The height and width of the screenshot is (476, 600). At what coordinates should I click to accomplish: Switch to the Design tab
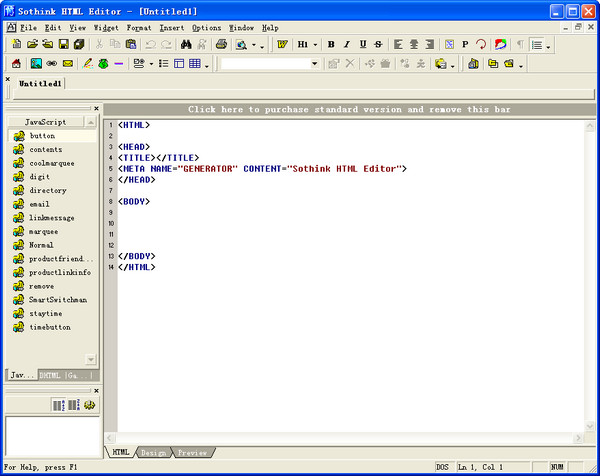pos(153,453)
